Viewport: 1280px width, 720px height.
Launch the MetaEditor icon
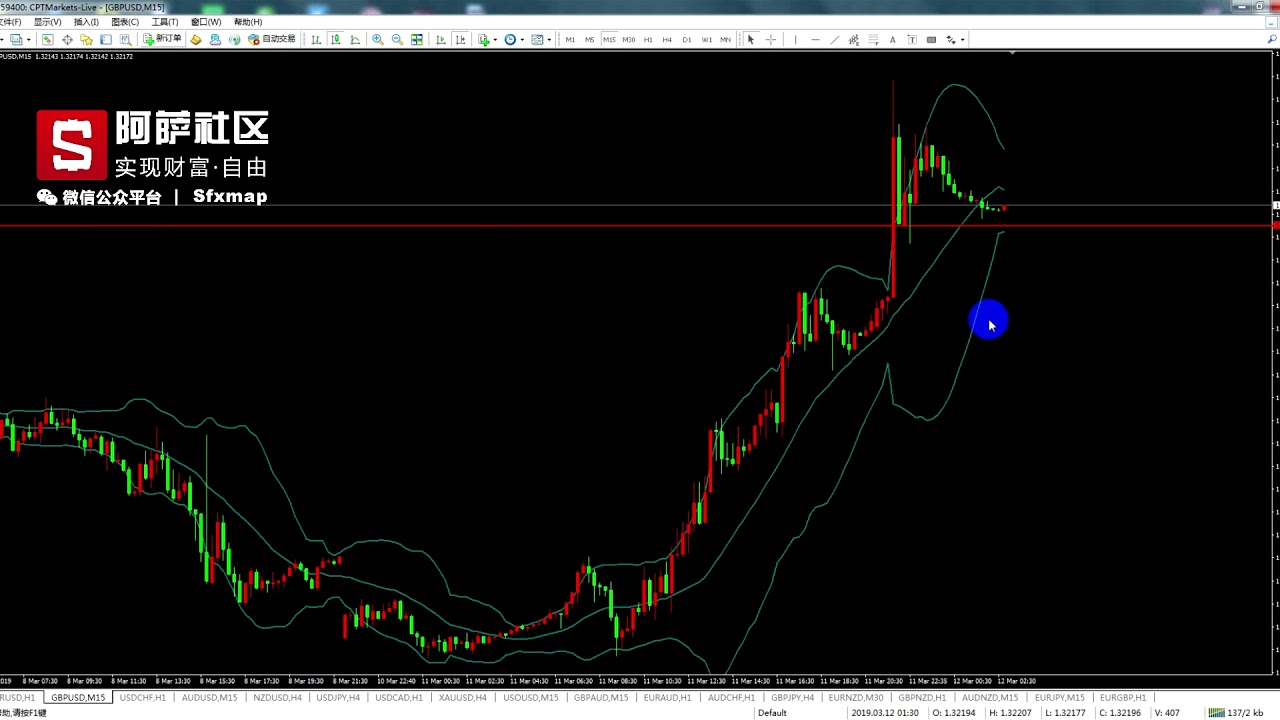coord(196,40)
